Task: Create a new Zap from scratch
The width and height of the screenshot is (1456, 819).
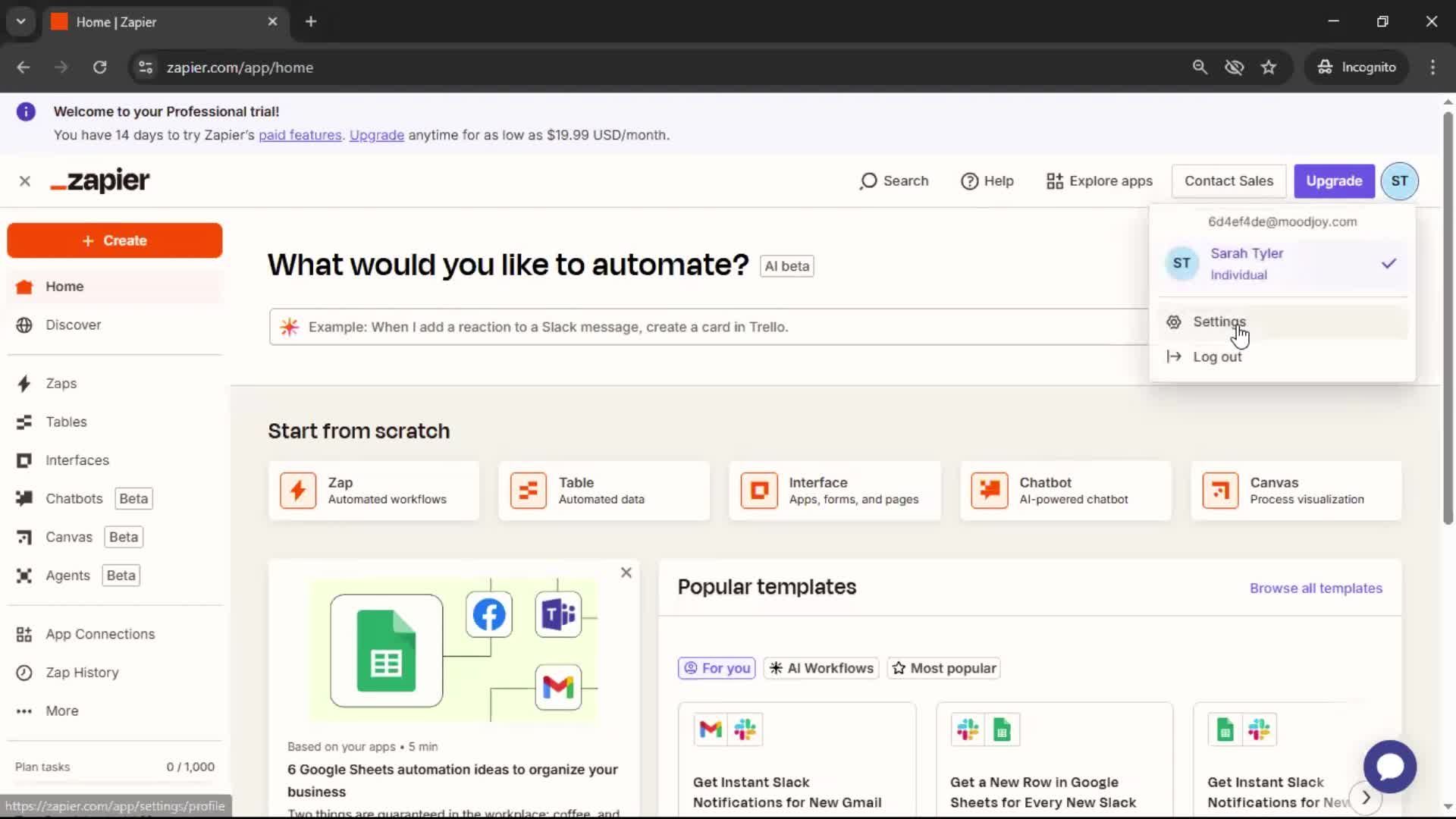Action: 374,491
